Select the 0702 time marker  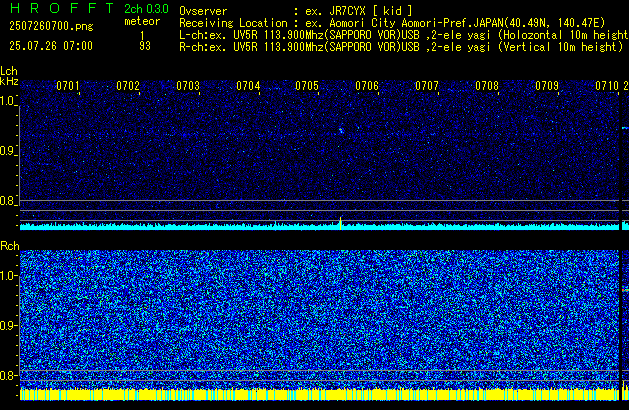pyautogui.click(x=128, y=86)
